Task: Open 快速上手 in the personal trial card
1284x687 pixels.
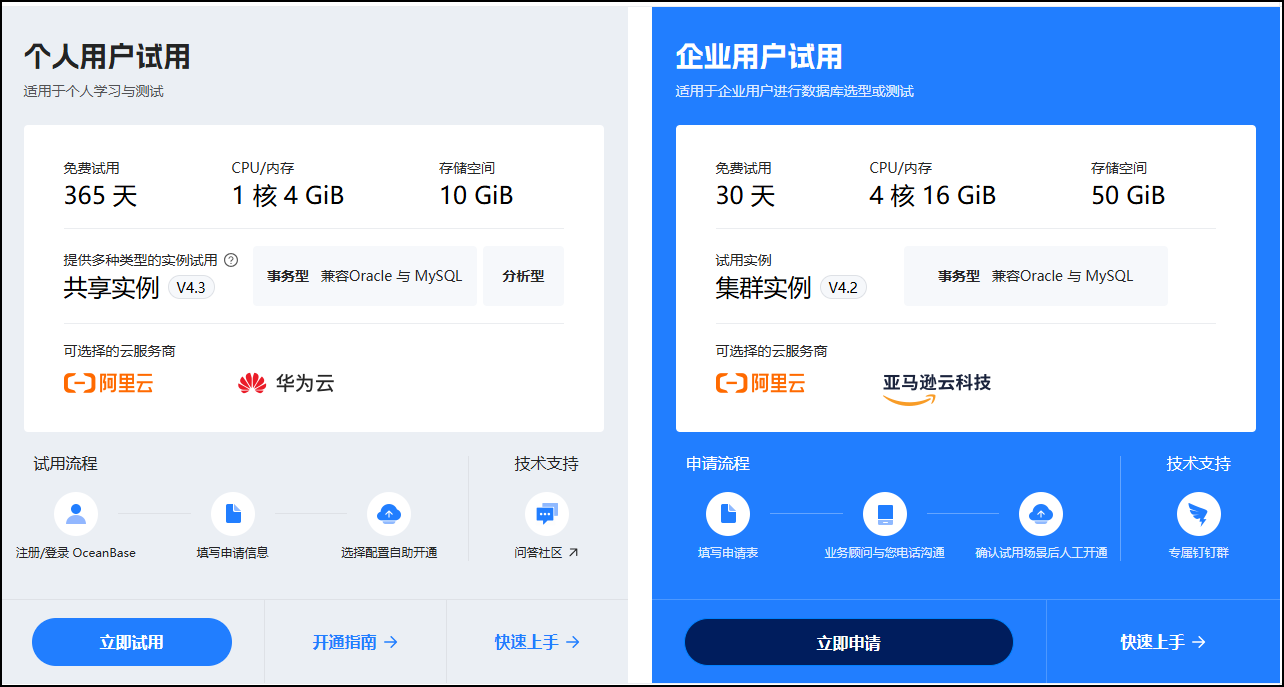Action: coord(537,642)
